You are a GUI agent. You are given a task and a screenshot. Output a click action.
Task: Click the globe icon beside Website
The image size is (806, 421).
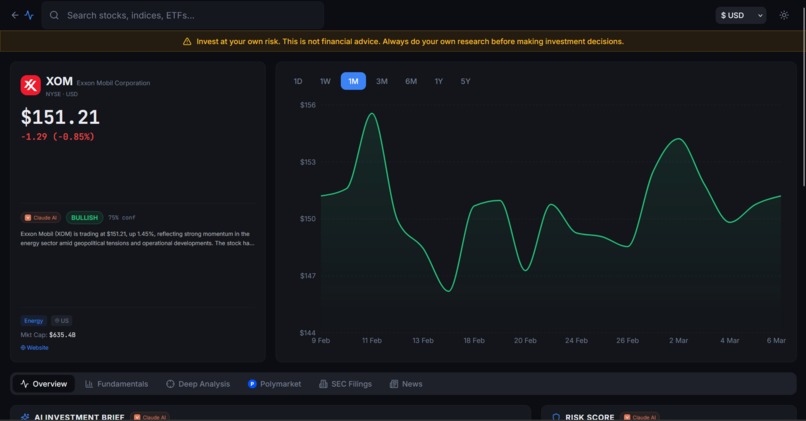23,347
